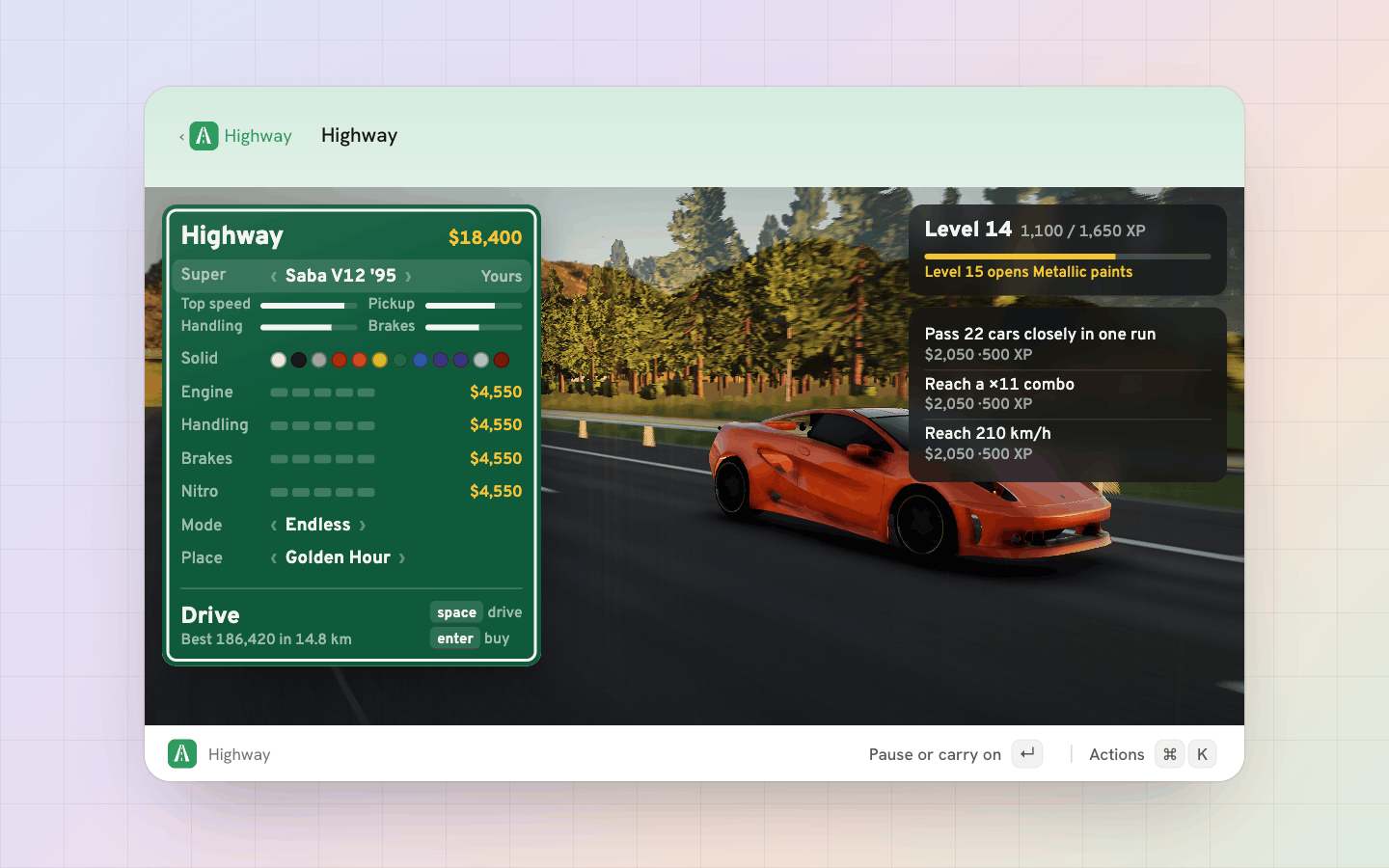The width and height of the screenshot is (1389, 868).
Task: Click the Handling stat bar under Top speed
Action: 309,327
